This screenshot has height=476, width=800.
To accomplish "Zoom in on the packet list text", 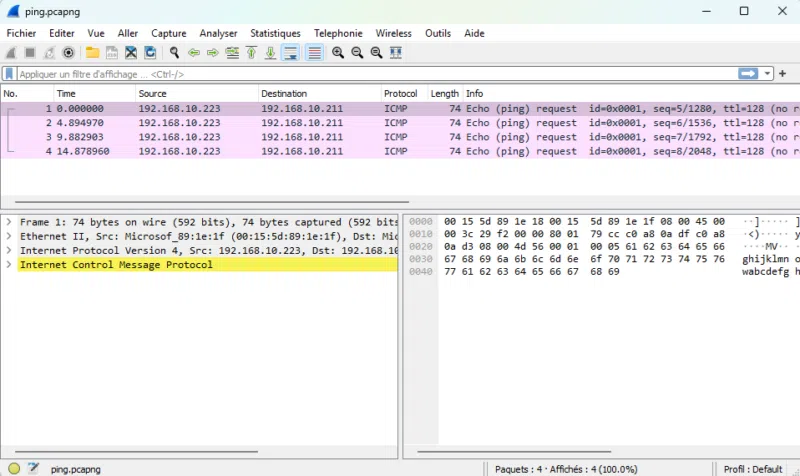I will [338, 53].
